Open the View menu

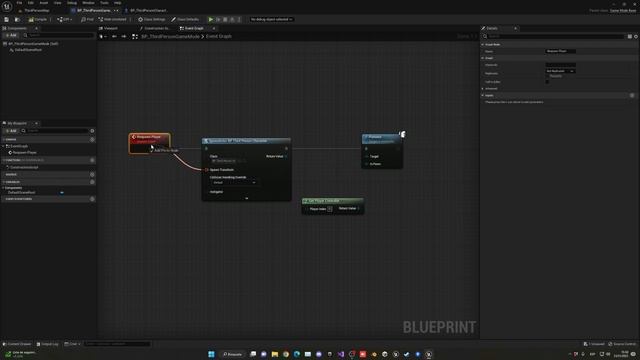click(x=58, y=3)
